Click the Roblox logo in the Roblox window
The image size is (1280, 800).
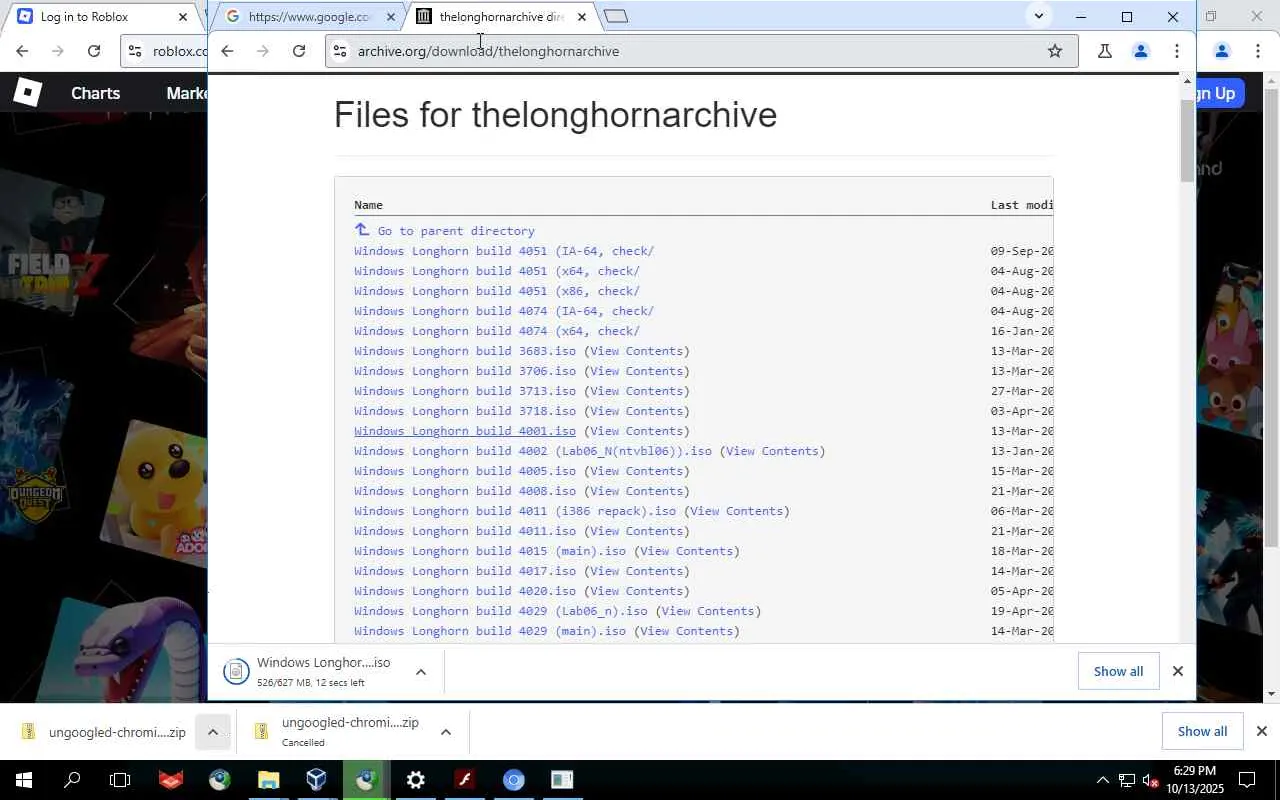(27, 93)
